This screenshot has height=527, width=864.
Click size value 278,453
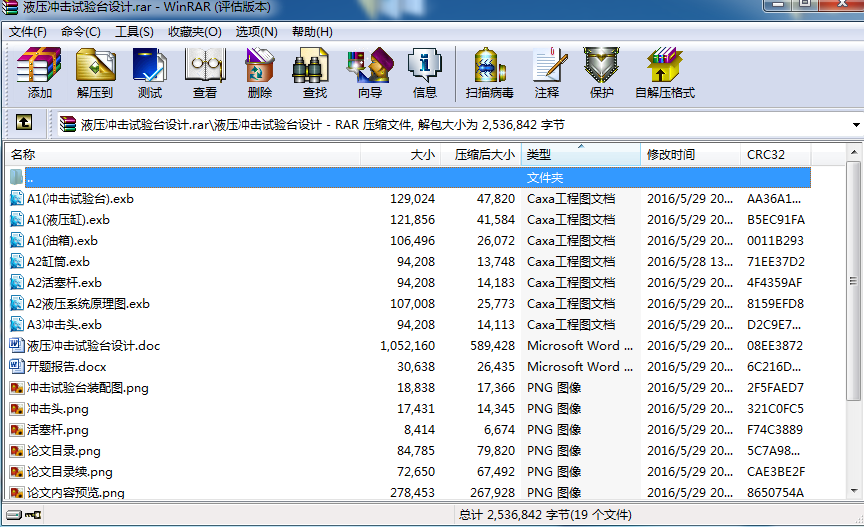(x=413, y=492)
